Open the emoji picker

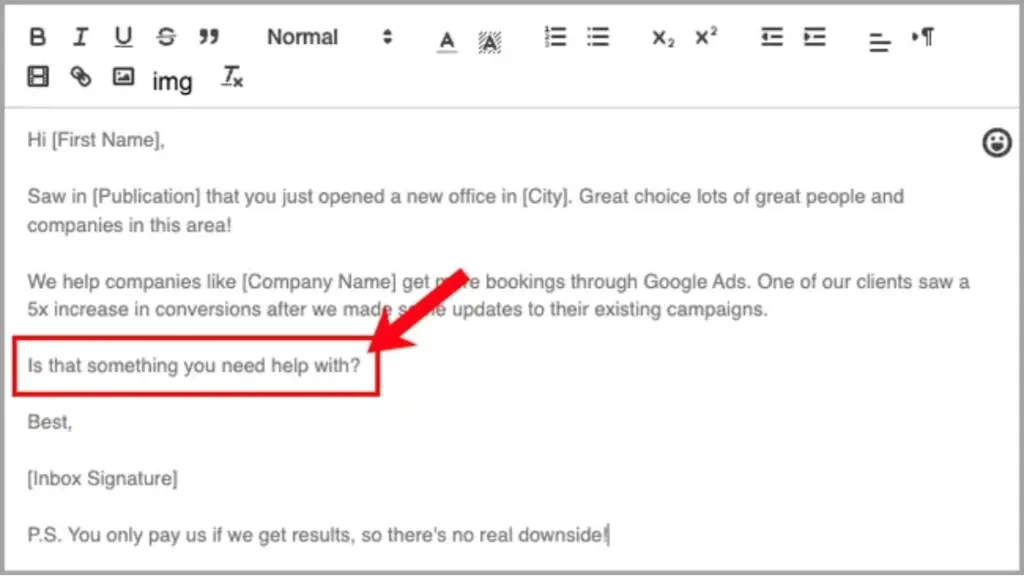tap(997, 142)
